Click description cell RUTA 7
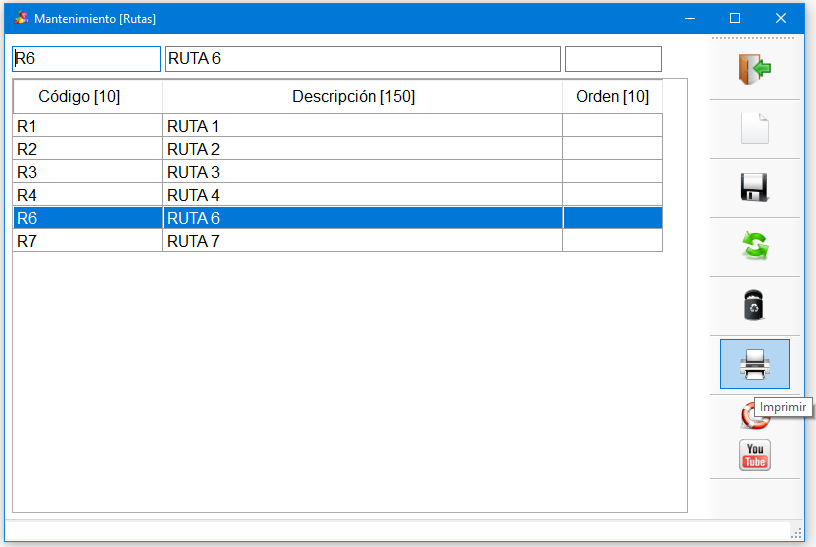 [363, 241]
